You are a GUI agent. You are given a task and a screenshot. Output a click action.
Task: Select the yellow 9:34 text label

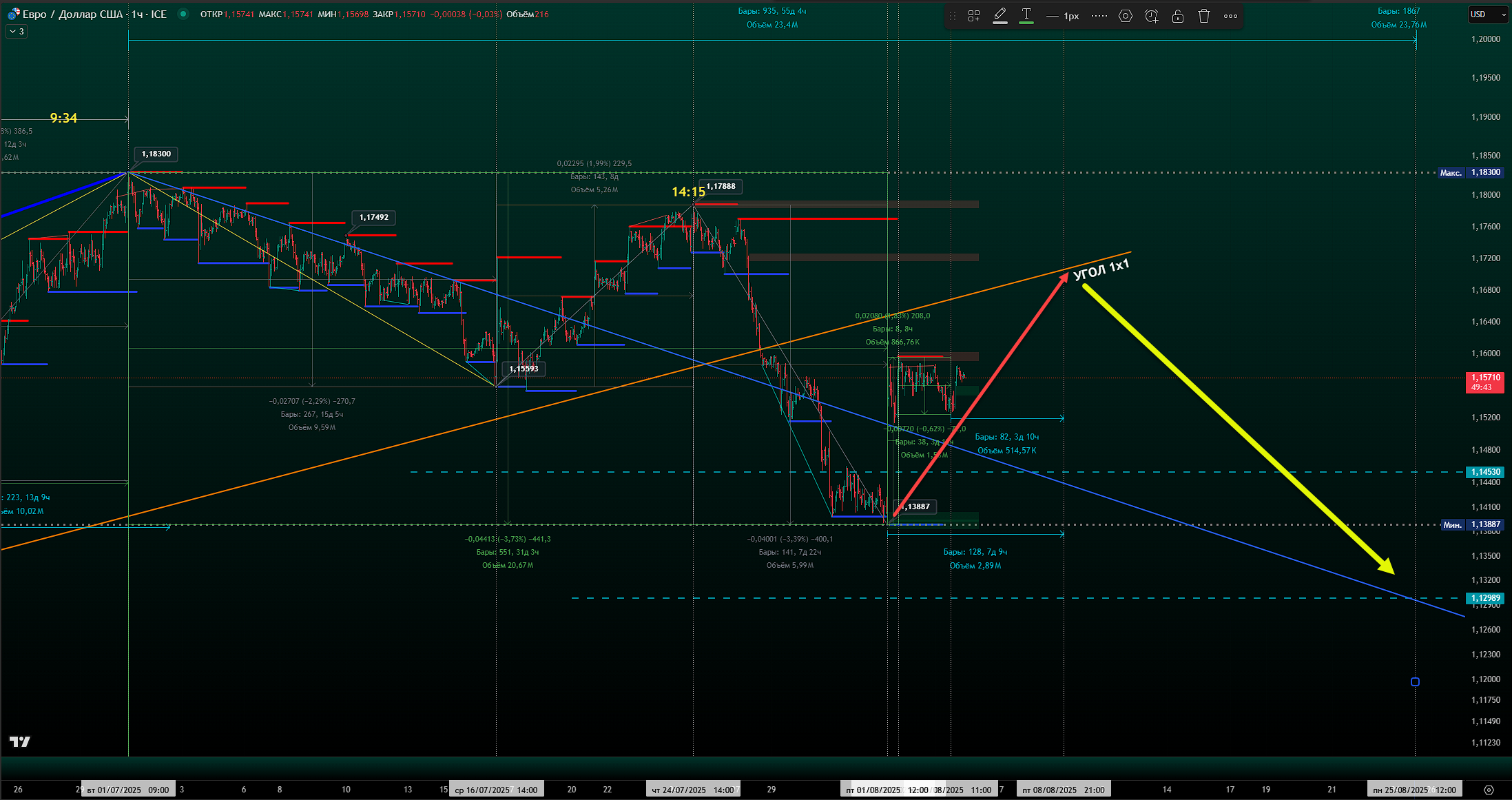click(63, 118)
